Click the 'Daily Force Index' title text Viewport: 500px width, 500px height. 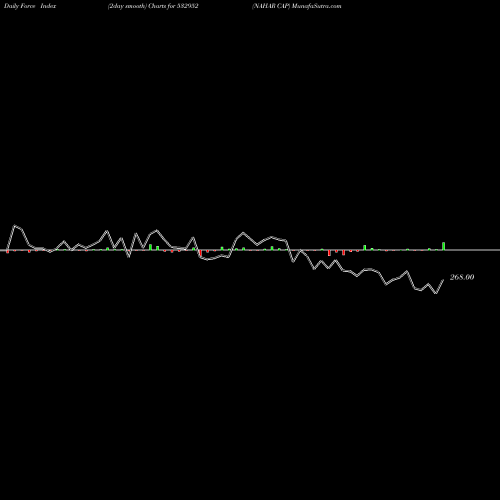click(30, 6)
